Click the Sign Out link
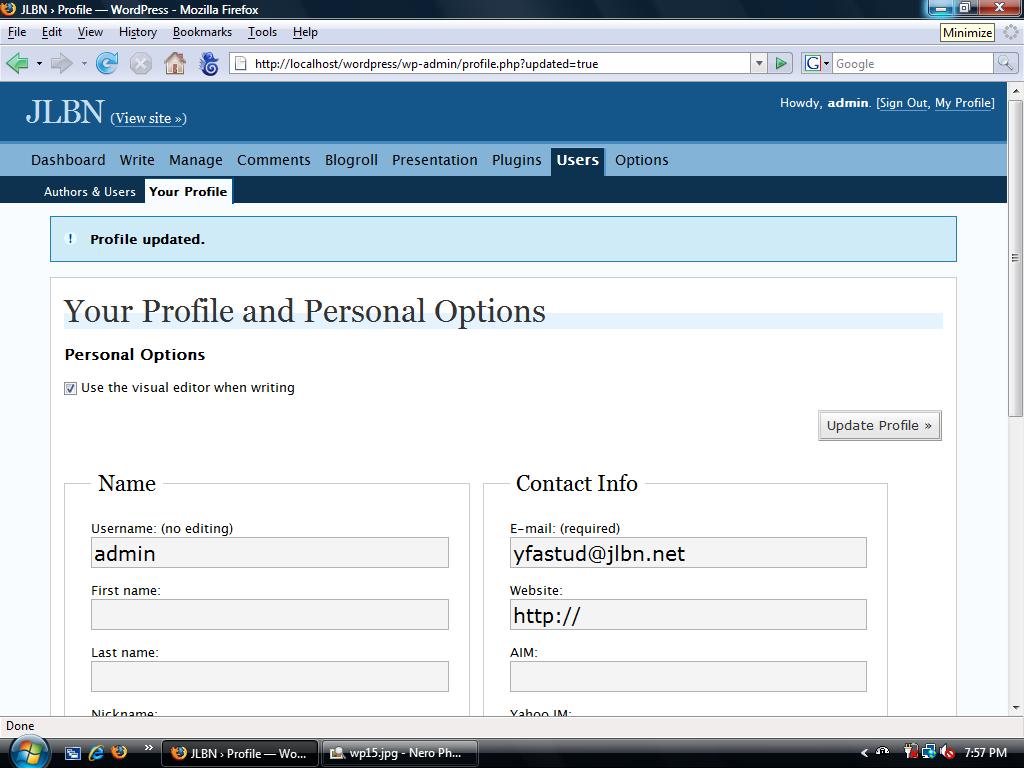Screen dimensions: 1024x768 coord(903,103)
